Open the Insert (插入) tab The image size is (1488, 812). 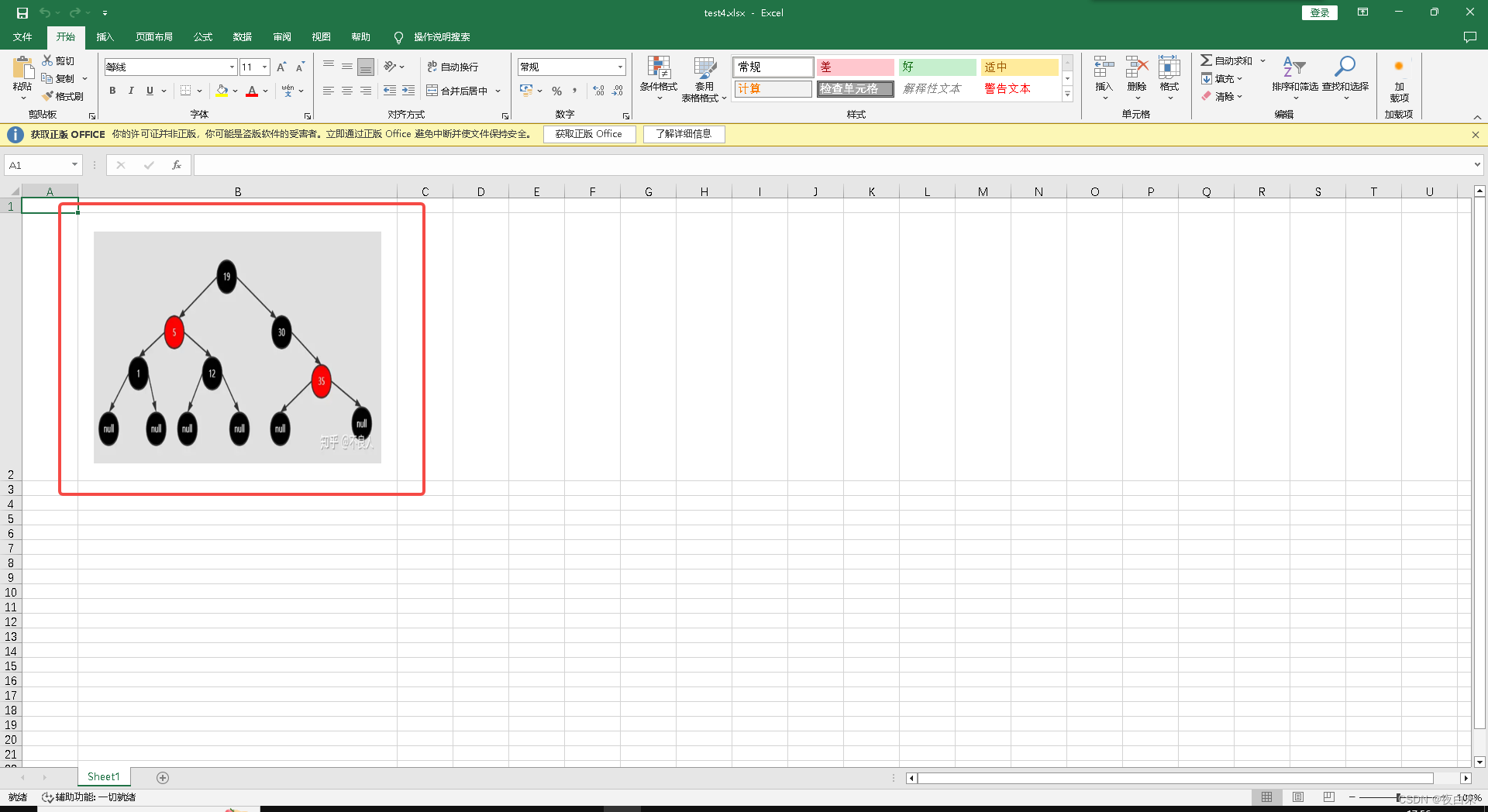(105, 37)
